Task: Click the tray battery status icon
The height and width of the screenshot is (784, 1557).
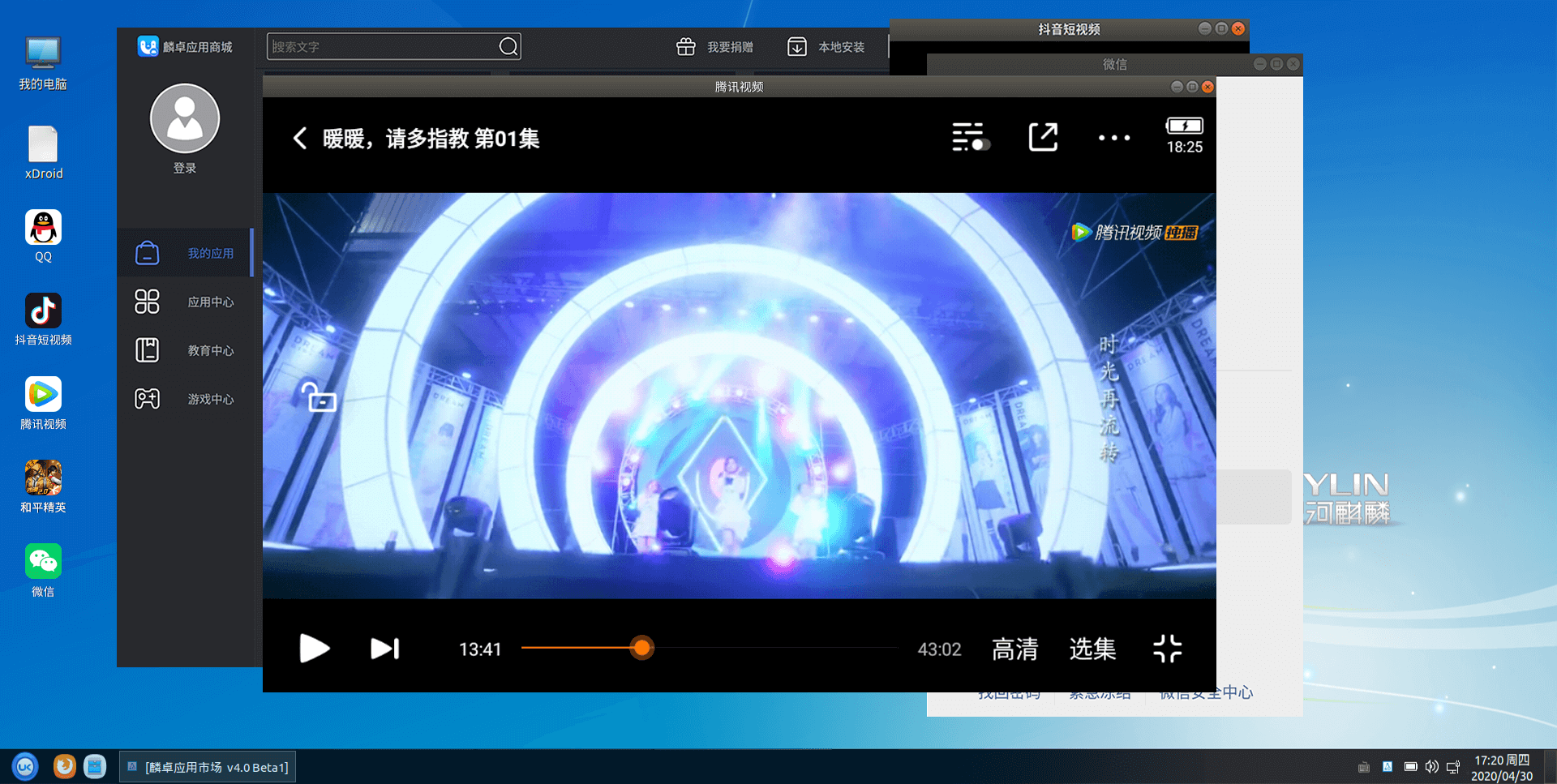Action: click(x=1410, y=767)
